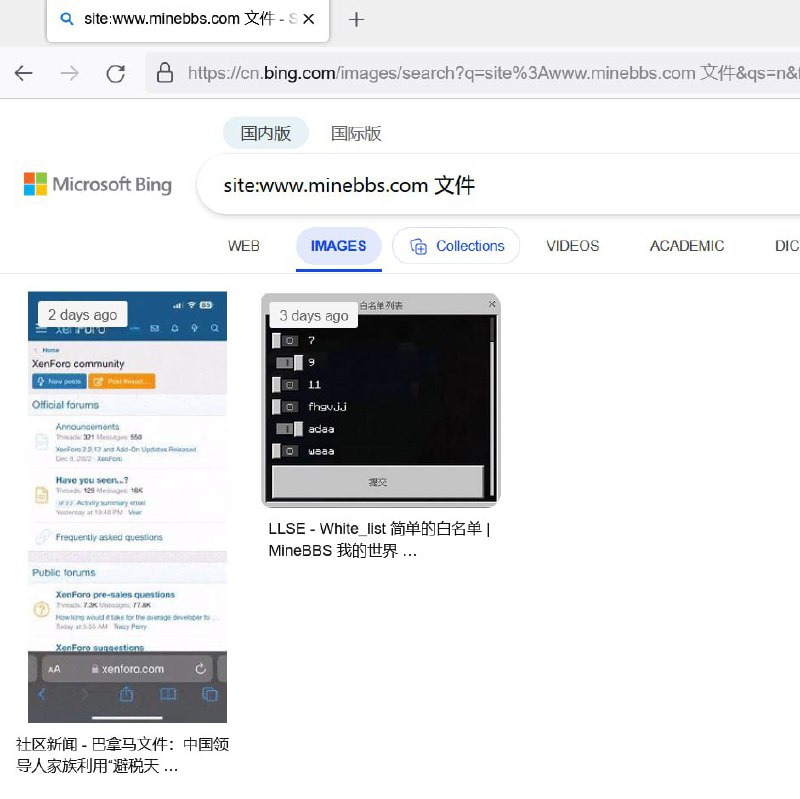The width and height of the screenshot is (800, 799).
Task: Open the VIDEOS search tab
Action: (572, 246)
